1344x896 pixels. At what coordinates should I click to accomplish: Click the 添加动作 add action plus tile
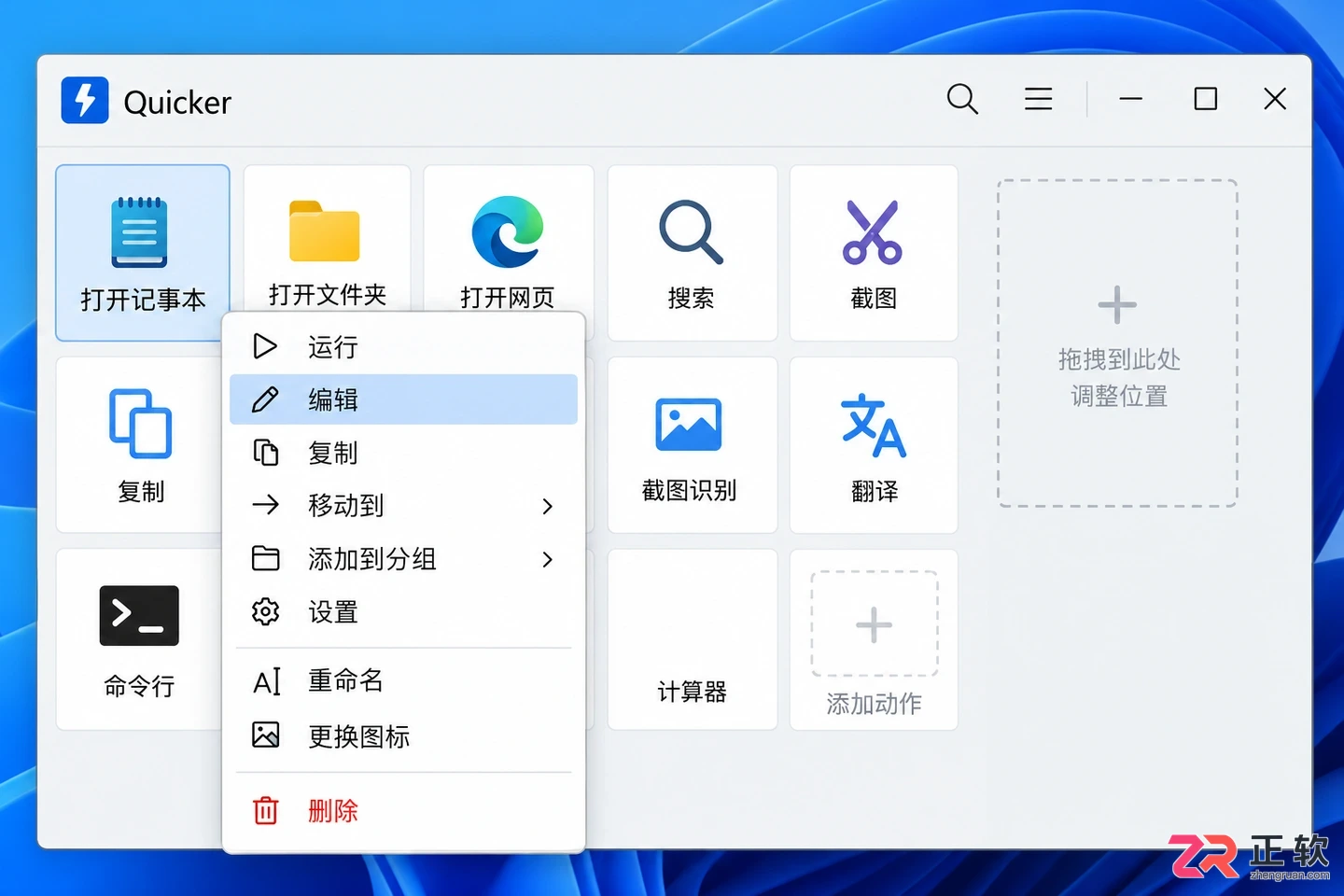pos(874,639)
